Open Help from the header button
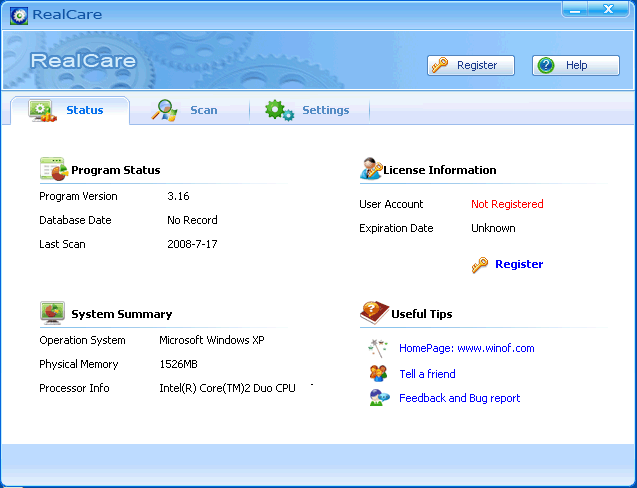Image resolution: width=637 pixels, height=488 pixels. (x=576, y=65)
